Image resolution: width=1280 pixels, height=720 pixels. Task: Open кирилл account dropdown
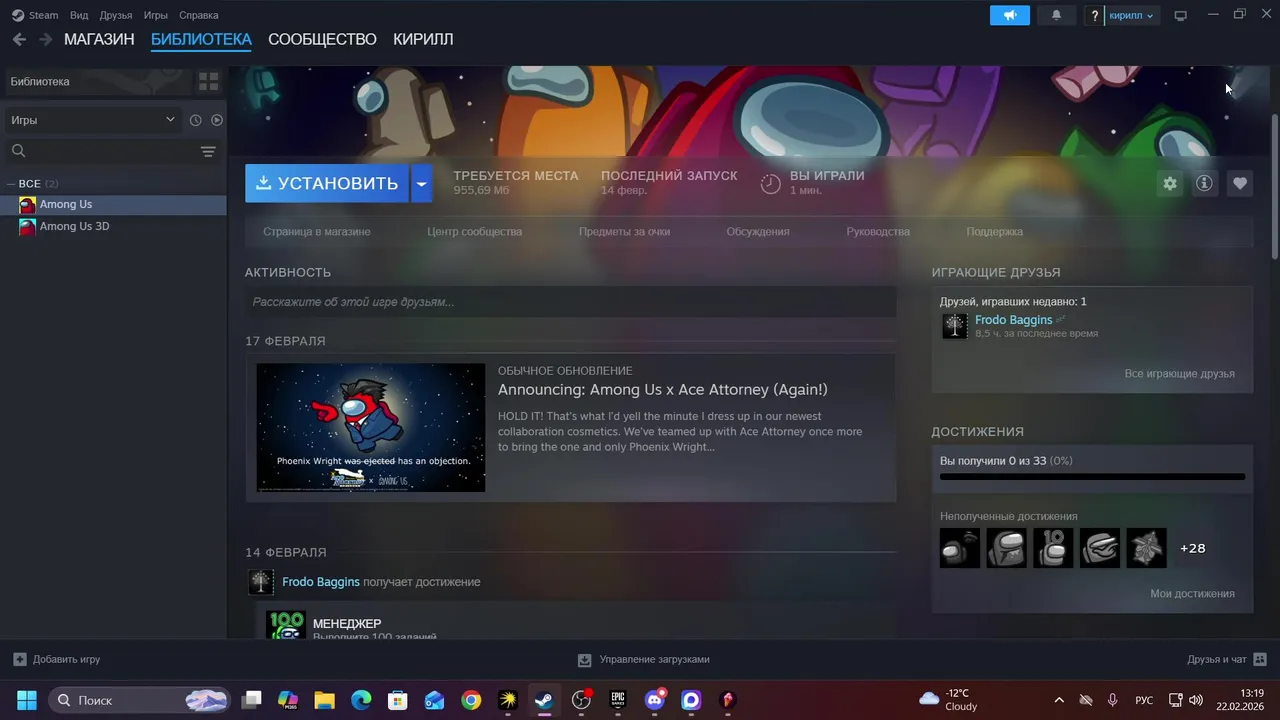coord(1131,15)
